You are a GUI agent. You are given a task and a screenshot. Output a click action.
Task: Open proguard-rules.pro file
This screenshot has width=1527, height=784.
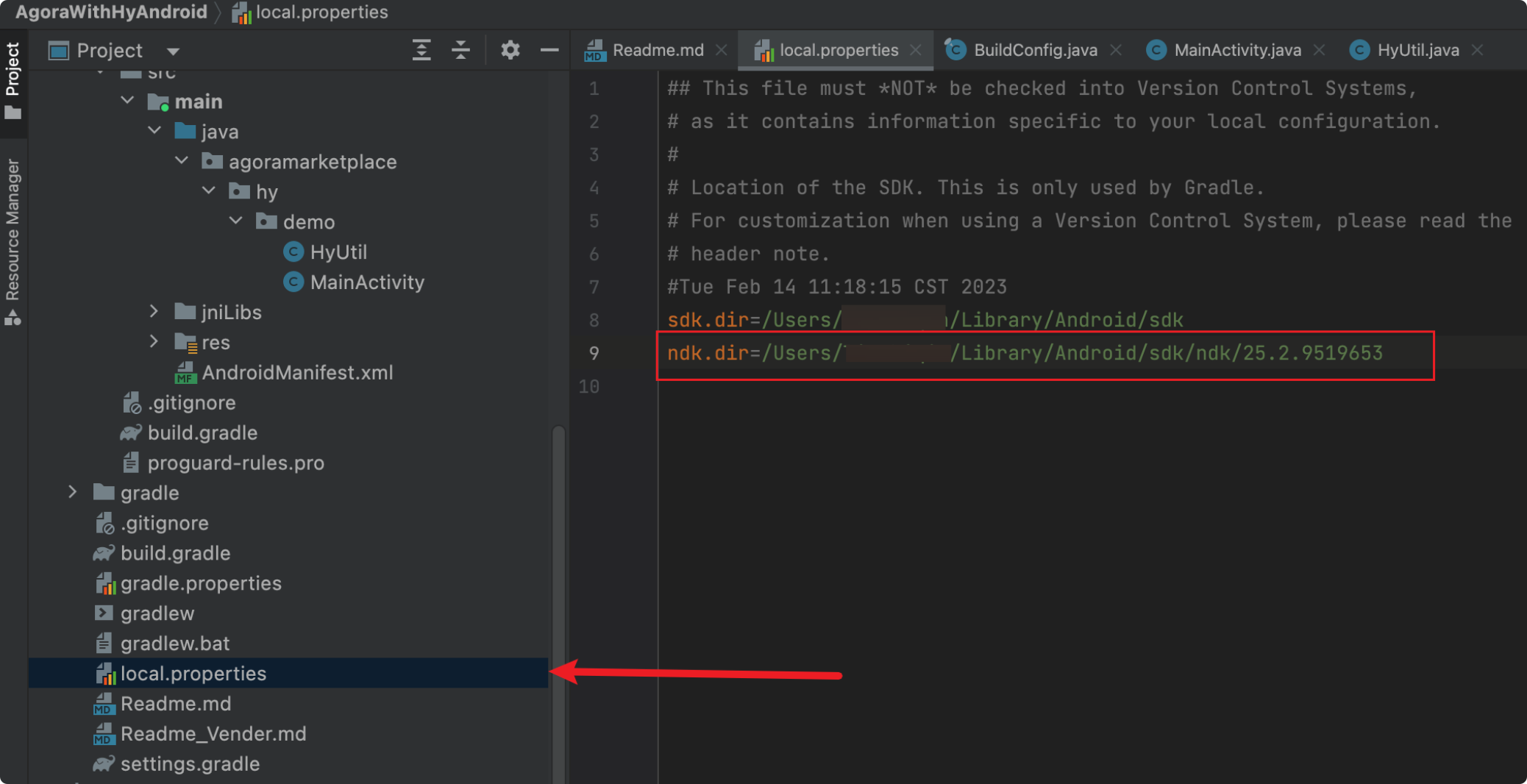(235, 463)
